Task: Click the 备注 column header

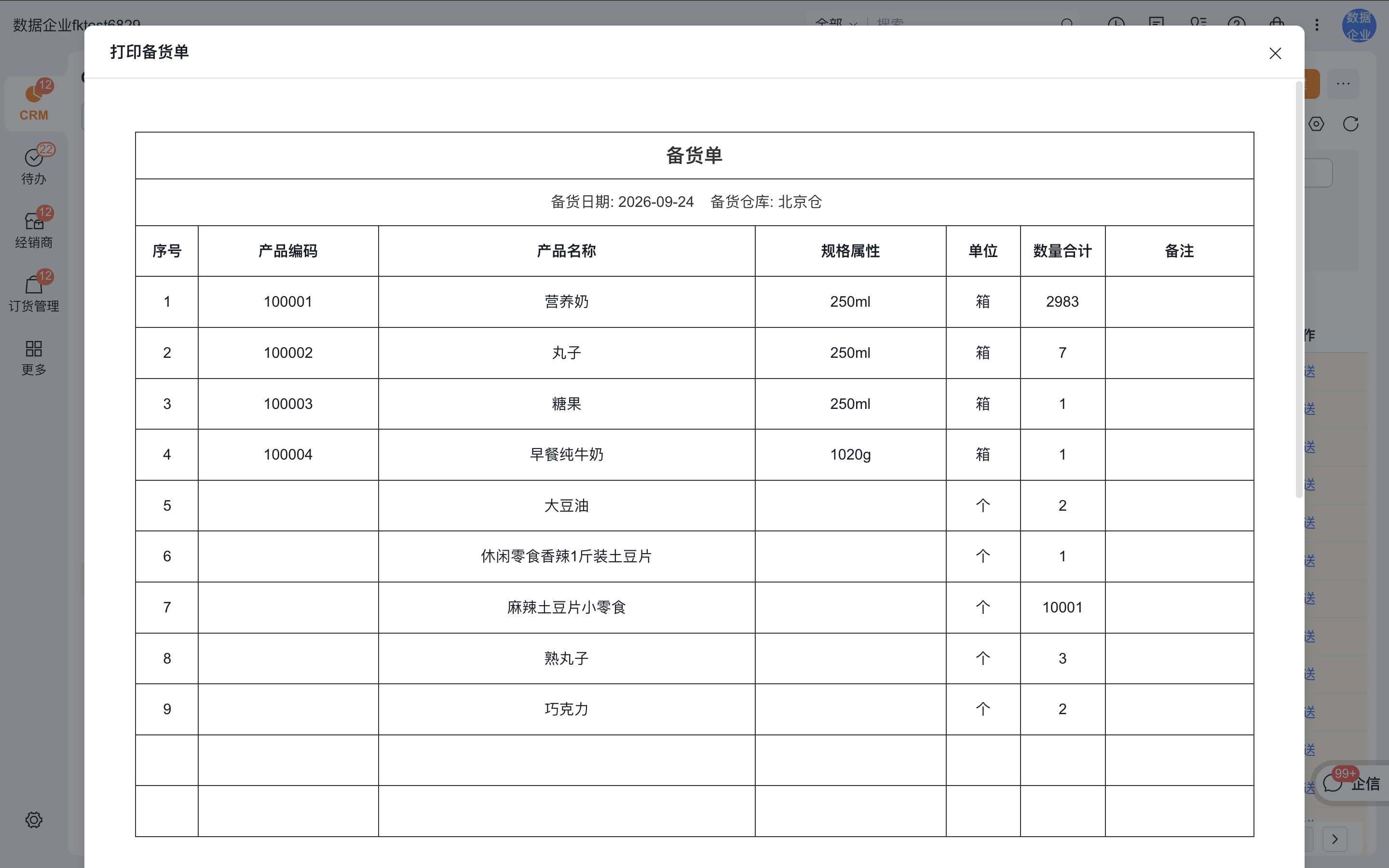Action: 1179,251
